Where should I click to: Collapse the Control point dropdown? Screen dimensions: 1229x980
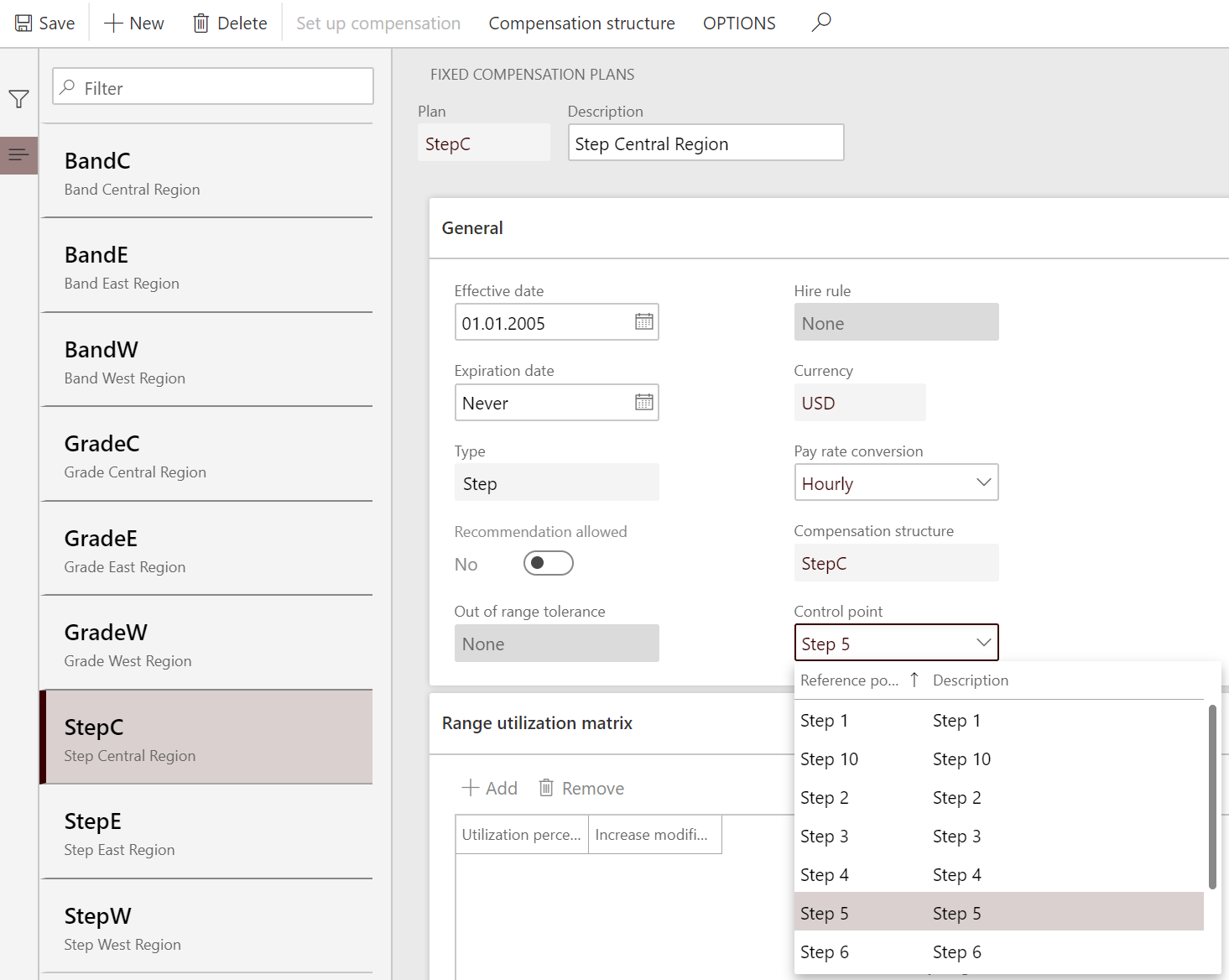click(983, 643)
